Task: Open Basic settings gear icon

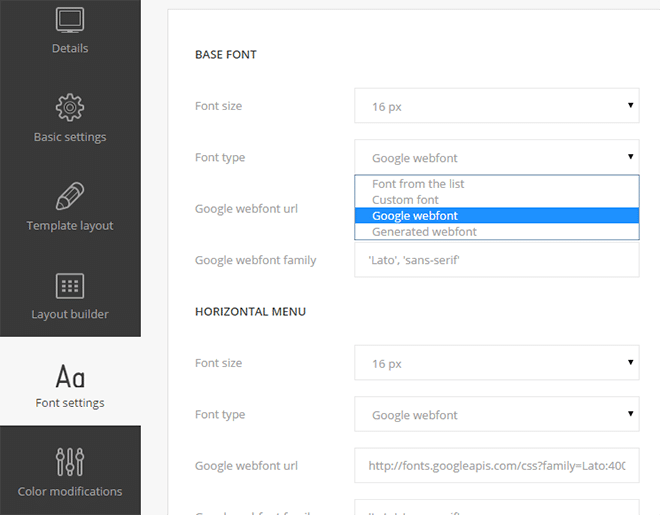Action: [70, 106]
